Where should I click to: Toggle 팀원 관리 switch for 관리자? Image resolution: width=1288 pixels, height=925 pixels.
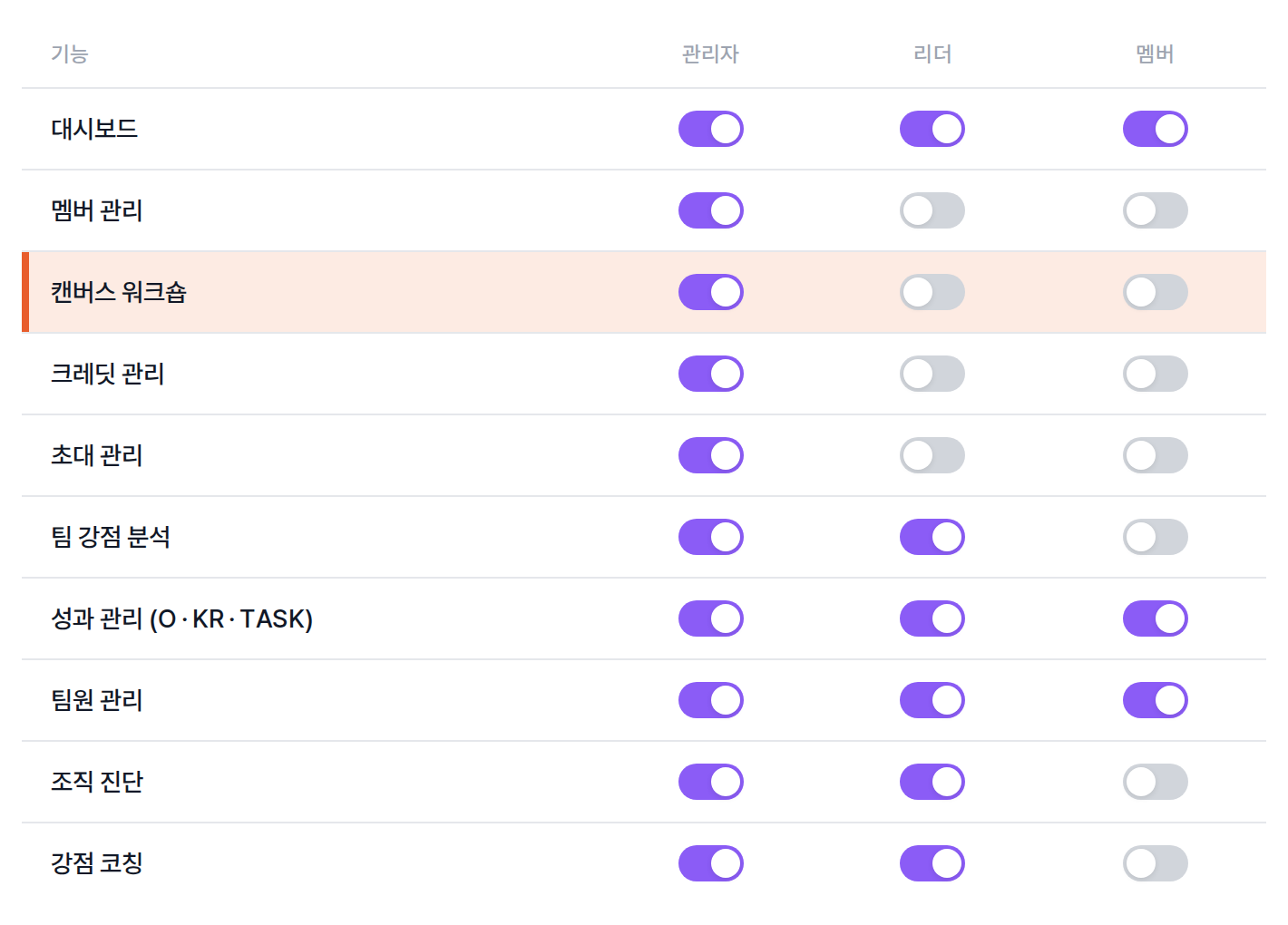coord(711,700)
